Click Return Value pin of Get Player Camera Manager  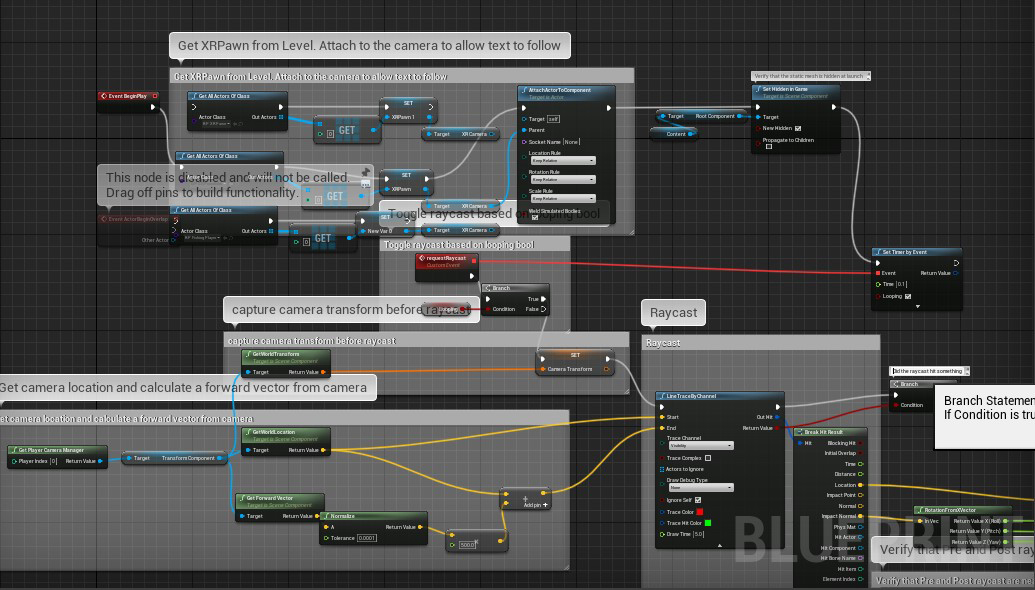click(x=100, y=461)
